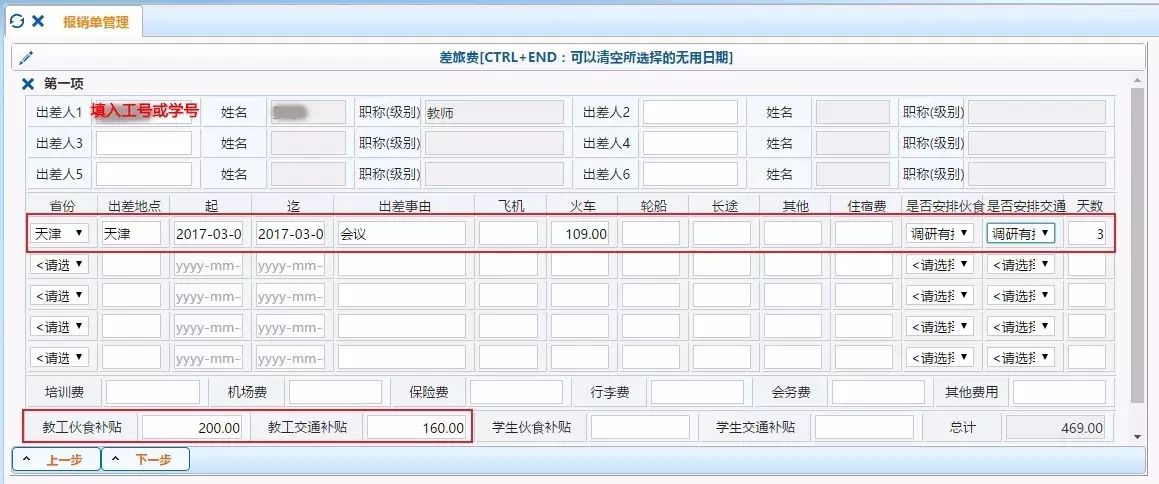Proceed with the 下一步 button

coord(146,460)
